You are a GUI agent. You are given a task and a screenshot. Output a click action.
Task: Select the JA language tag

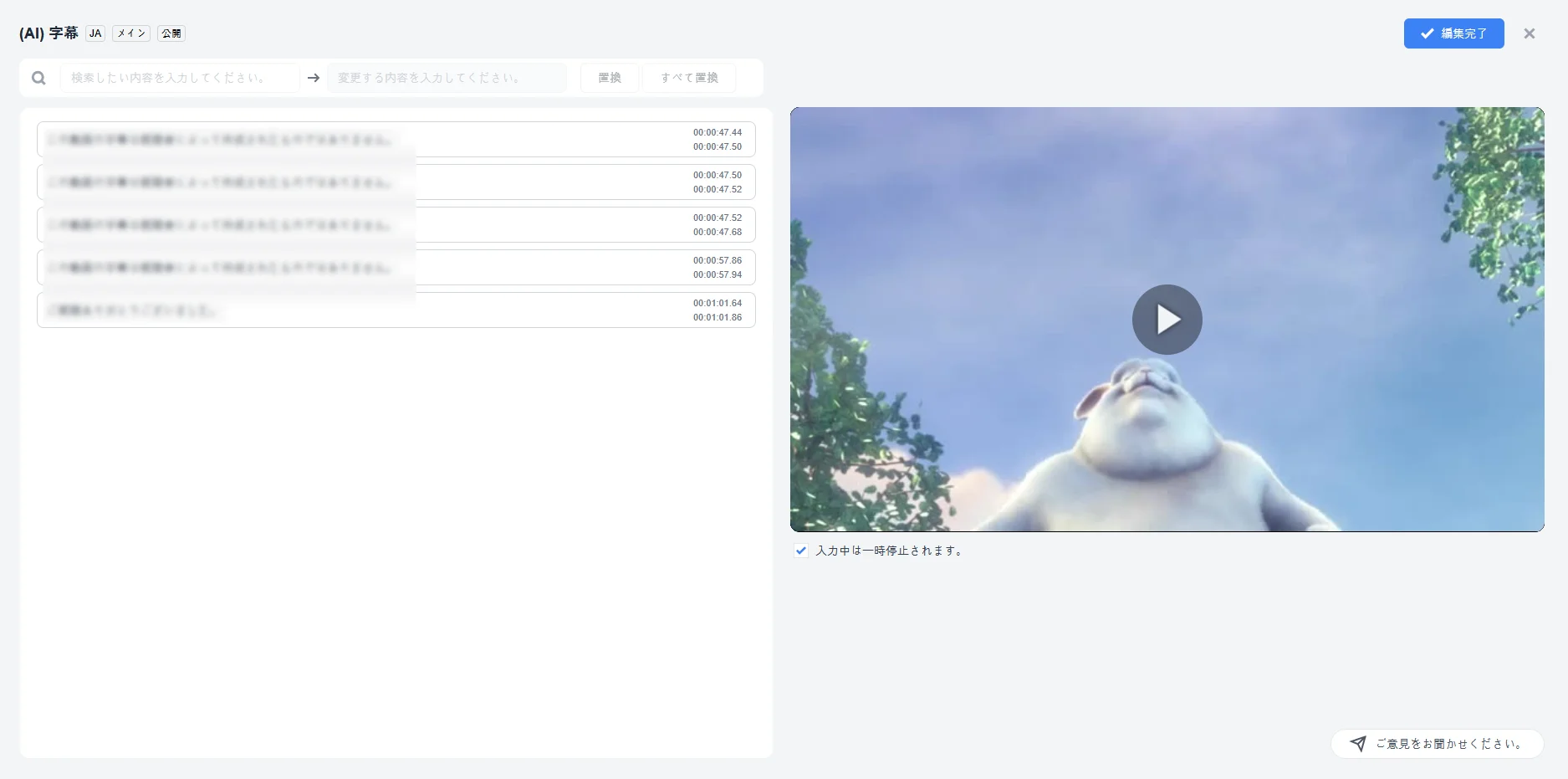(x=95, y=33)
